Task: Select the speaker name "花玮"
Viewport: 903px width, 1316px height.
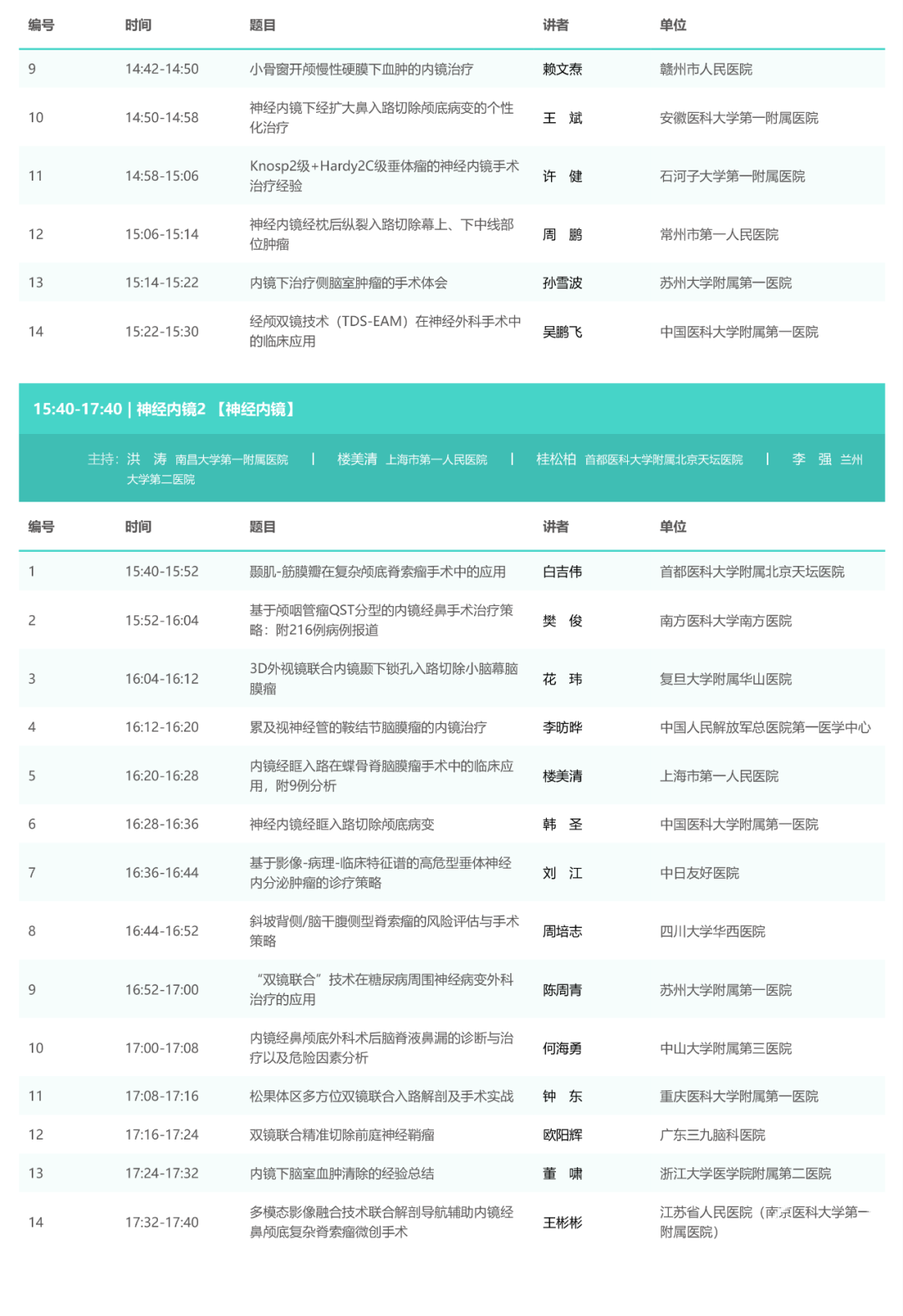Action: coord(563,680)
